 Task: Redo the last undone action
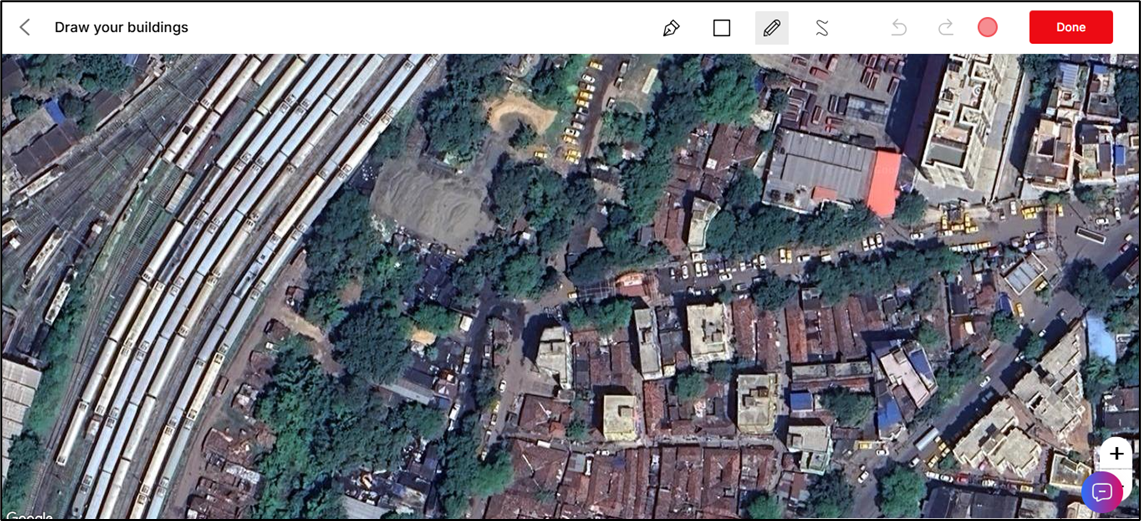pyautogui.click(x=945, y=28)
